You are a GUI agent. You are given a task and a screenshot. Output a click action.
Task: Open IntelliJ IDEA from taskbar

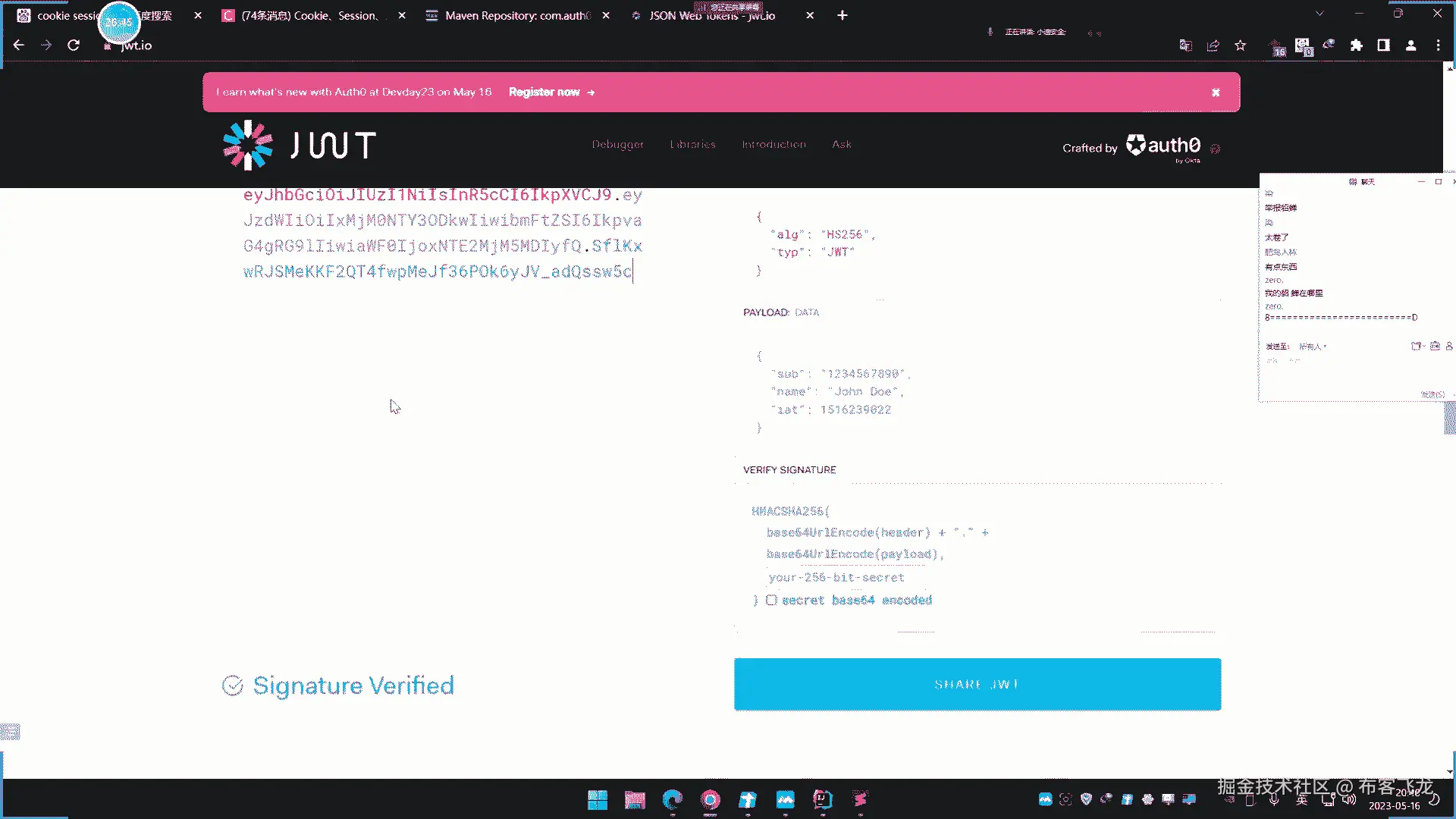tap(822, 799)
